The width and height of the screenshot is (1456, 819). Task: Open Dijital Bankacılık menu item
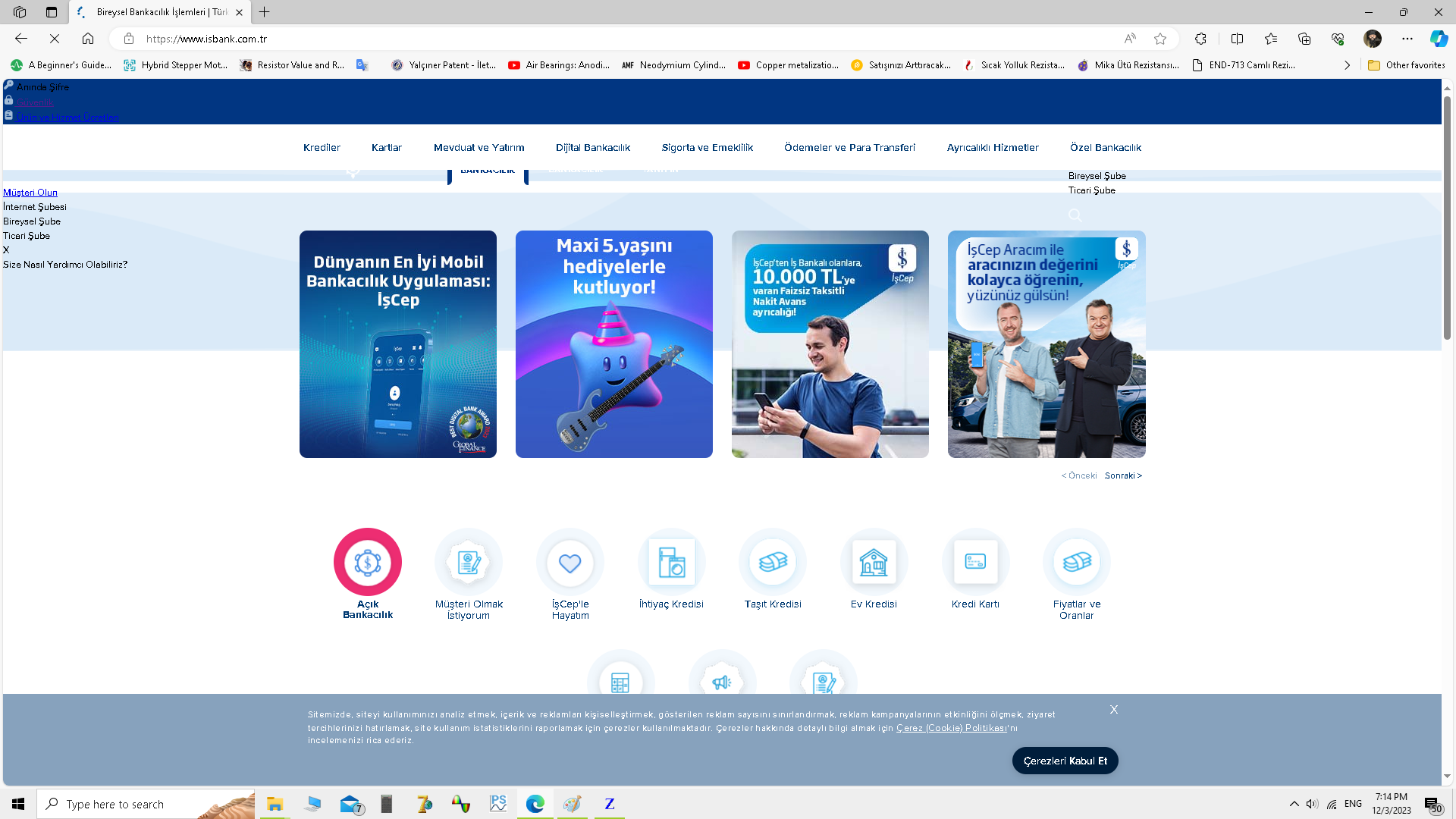[592, 148]
